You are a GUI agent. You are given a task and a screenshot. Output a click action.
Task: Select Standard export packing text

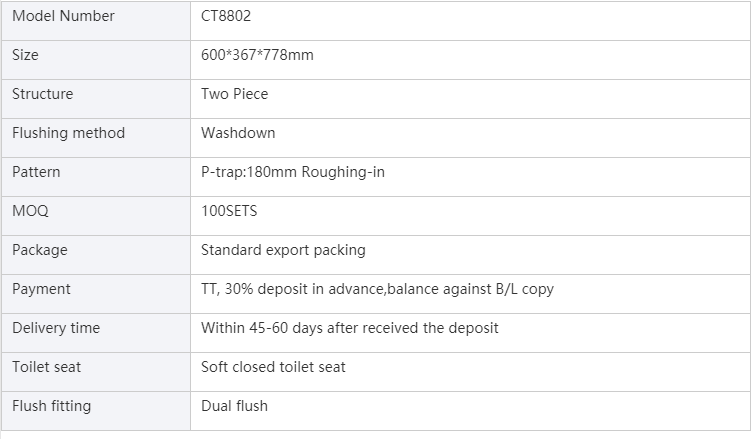tap(283, 250)
